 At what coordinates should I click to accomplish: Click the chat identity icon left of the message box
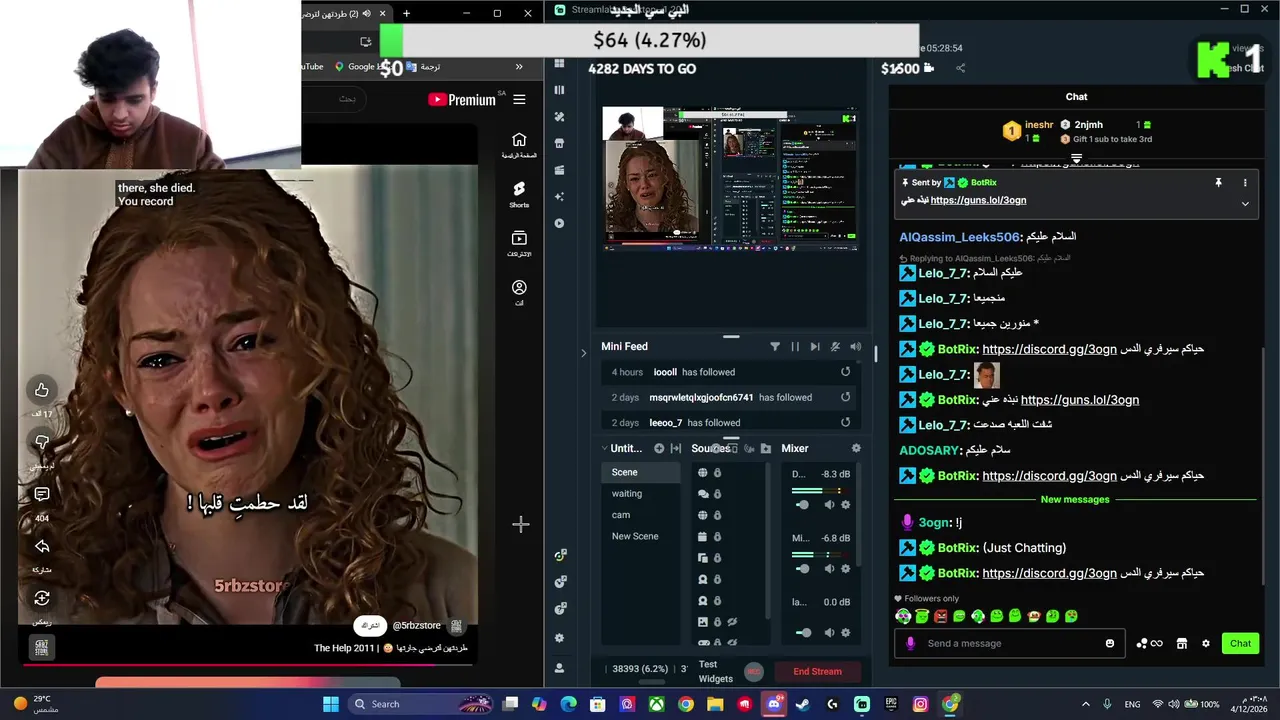910,643
